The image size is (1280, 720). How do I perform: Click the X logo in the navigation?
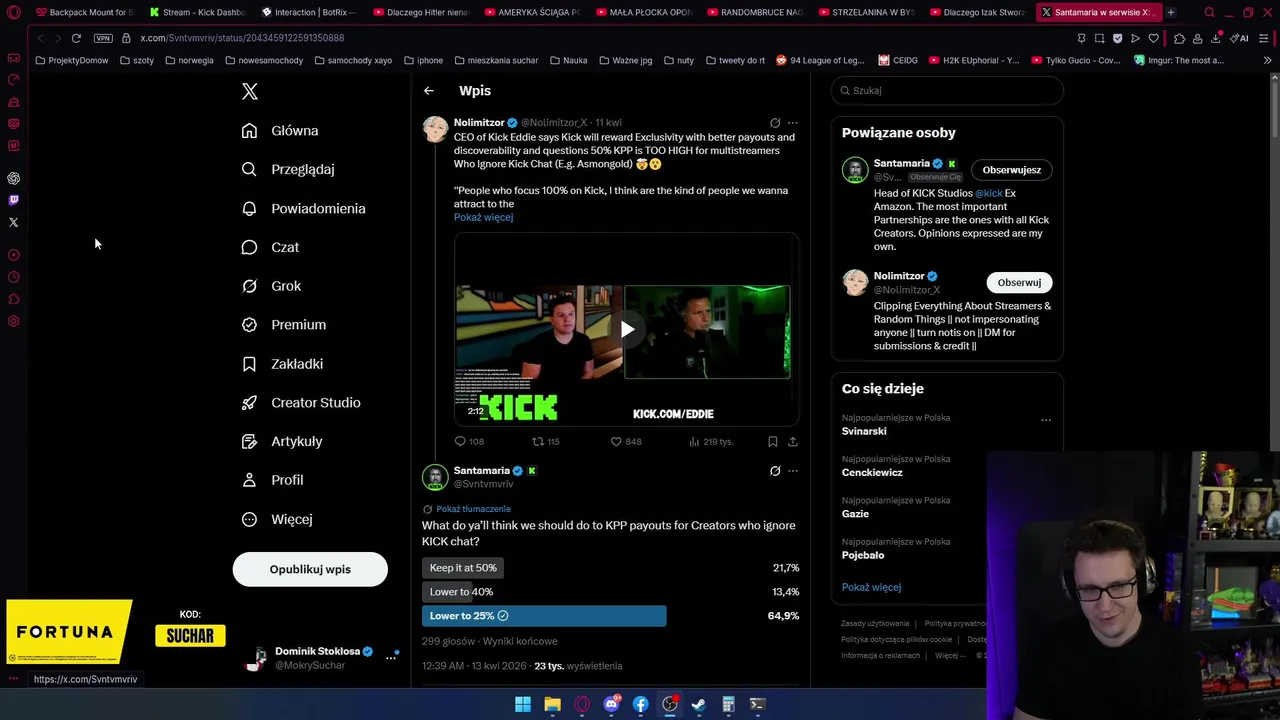250,91
